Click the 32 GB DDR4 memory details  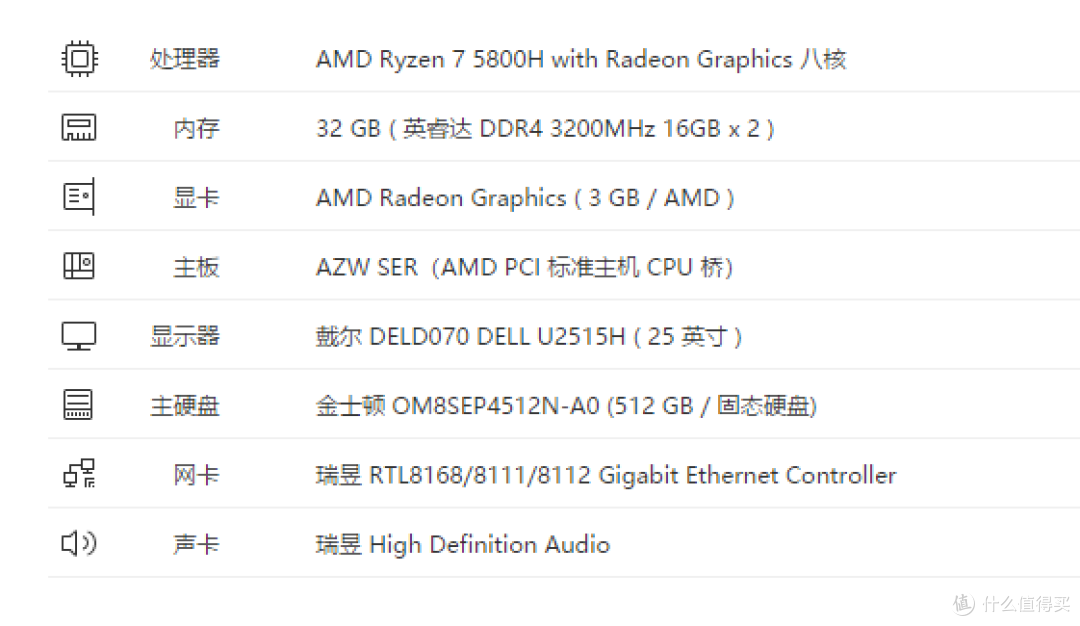545,128
